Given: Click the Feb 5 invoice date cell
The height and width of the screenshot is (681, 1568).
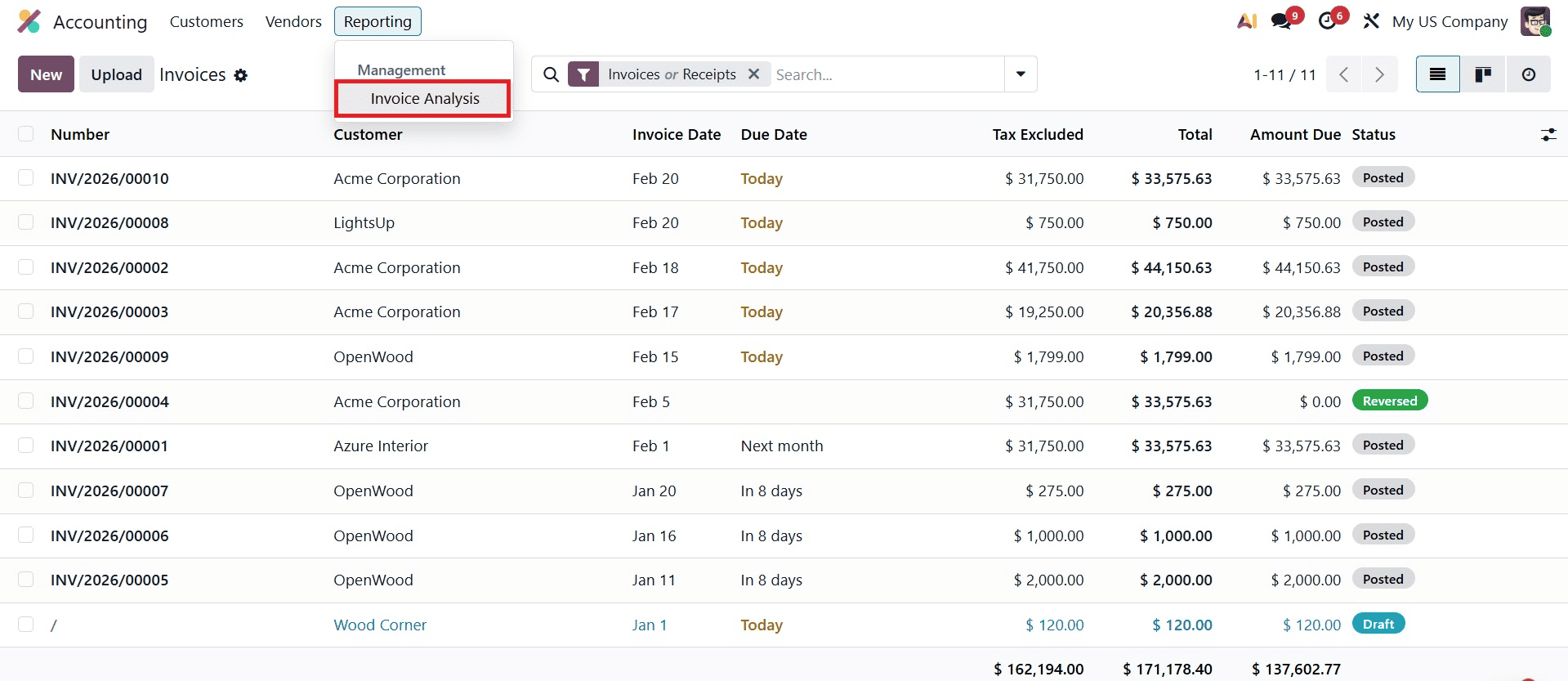Looking at the screenshot, I should [651, 401].
